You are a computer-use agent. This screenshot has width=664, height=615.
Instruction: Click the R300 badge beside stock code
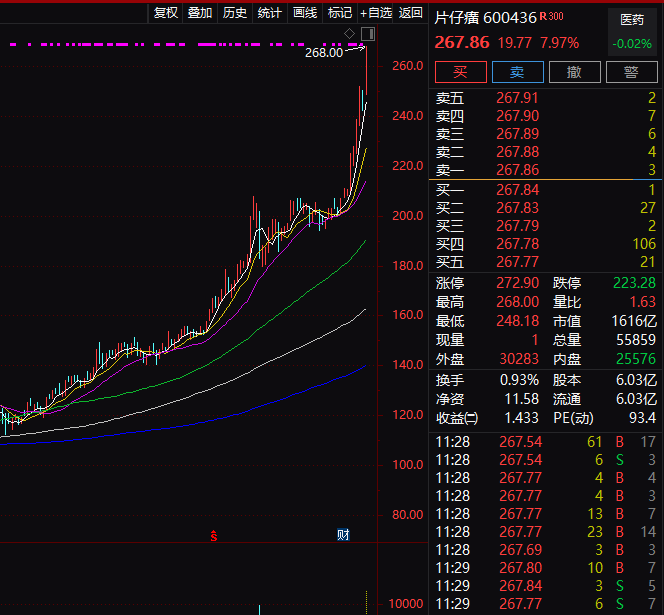pos(551,17)
